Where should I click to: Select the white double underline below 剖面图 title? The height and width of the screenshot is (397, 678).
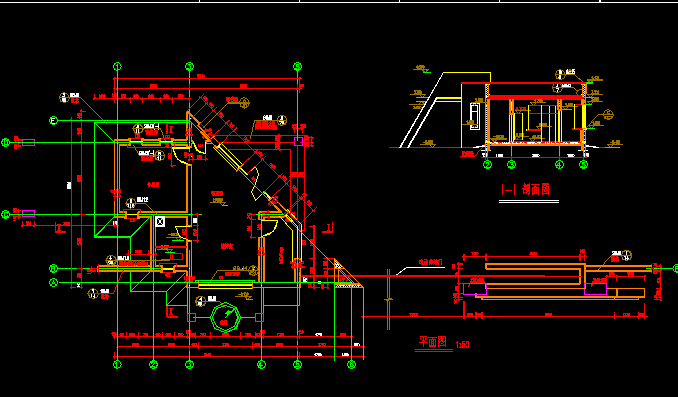click(x=529, y=201)
